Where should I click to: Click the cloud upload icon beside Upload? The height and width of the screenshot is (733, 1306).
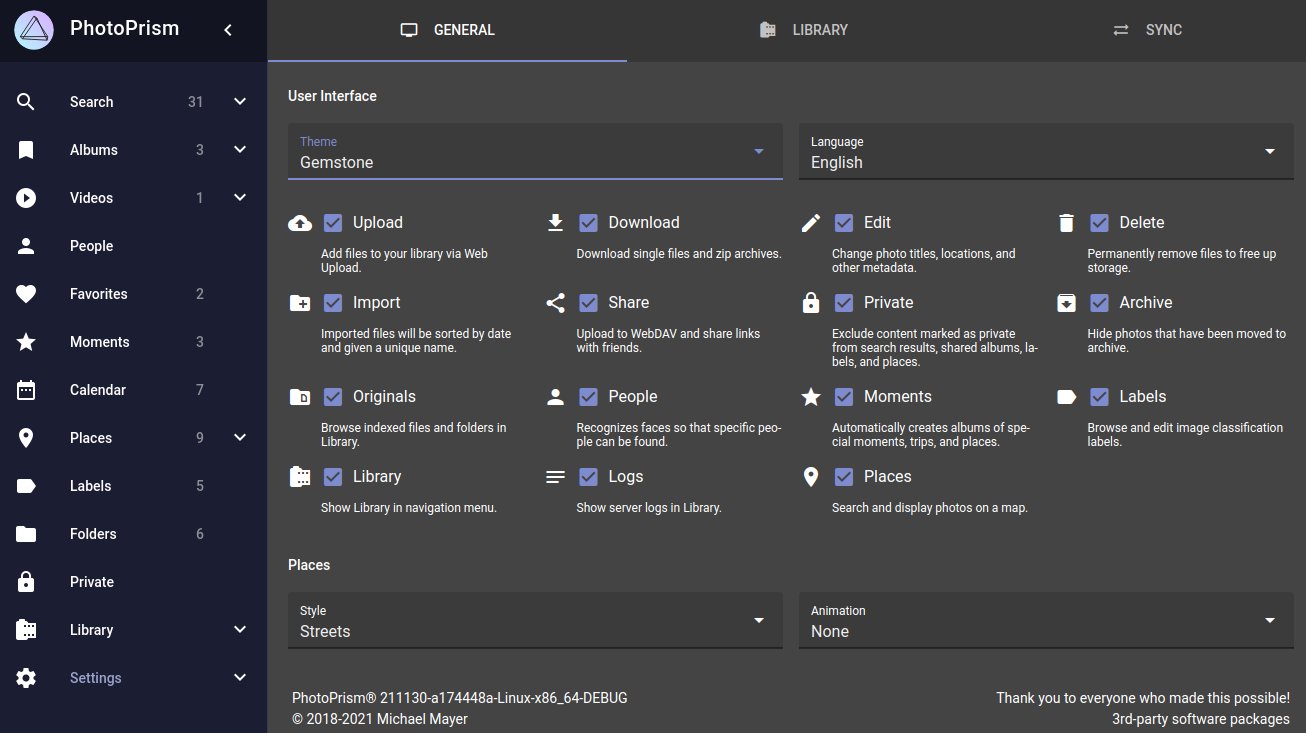tap(300, 223)
